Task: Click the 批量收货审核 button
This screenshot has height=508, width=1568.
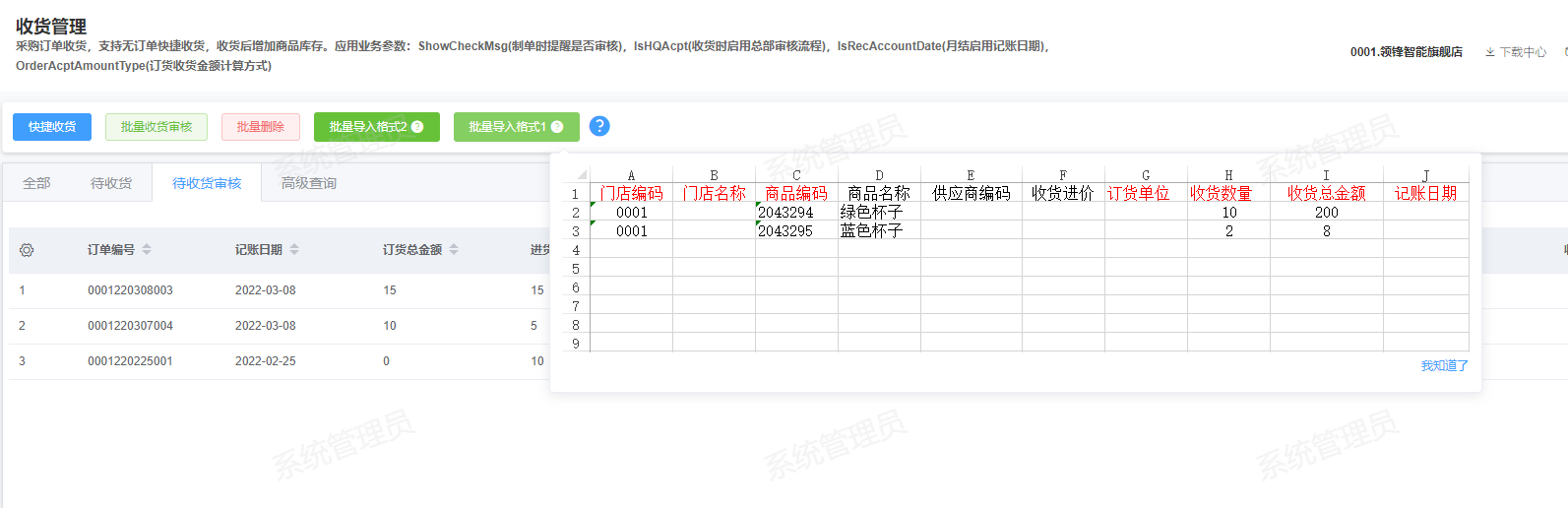Action: pos(157,127)
